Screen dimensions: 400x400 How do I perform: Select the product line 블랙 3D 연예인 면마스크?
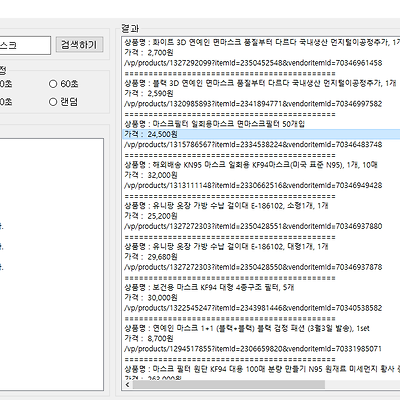click(260, 83)
